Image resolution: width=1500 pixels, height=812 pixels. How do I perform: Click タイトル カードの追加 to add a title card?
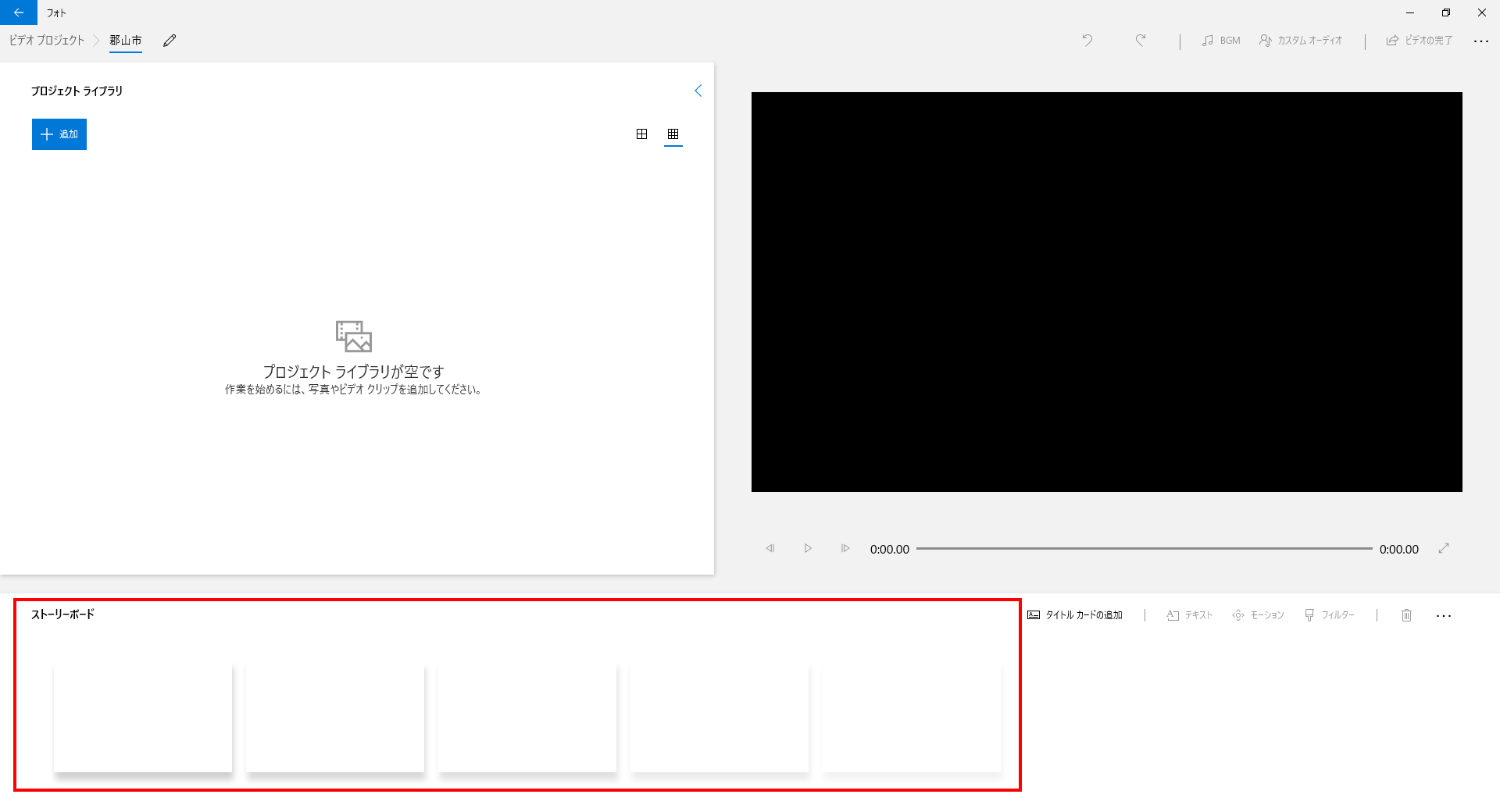pos(1075,615)
